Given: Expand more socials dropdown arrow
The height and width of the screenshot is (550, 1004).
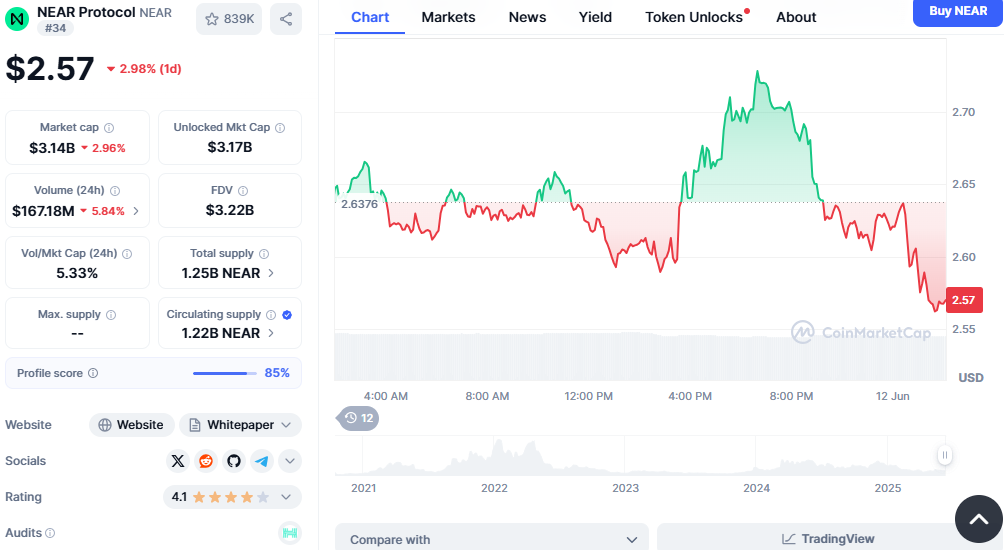Looking at the screenshot, I should coord(289,461).
